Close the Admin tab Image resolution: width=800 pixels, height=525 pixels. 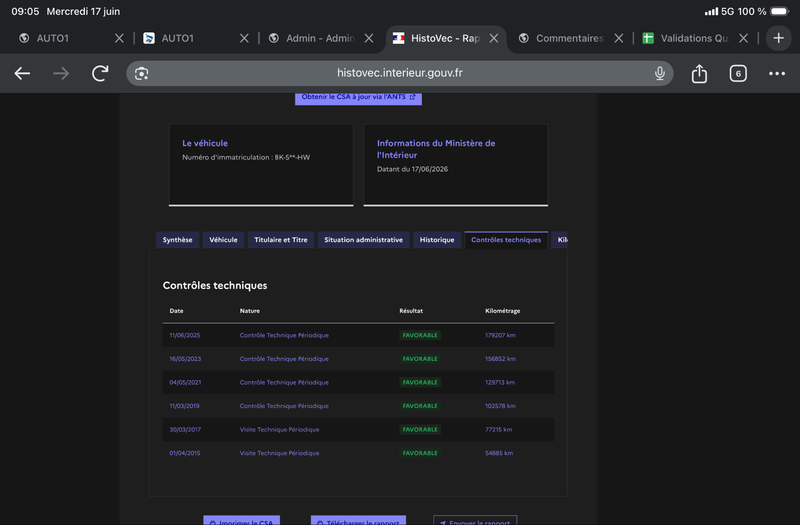pos(369,38)
